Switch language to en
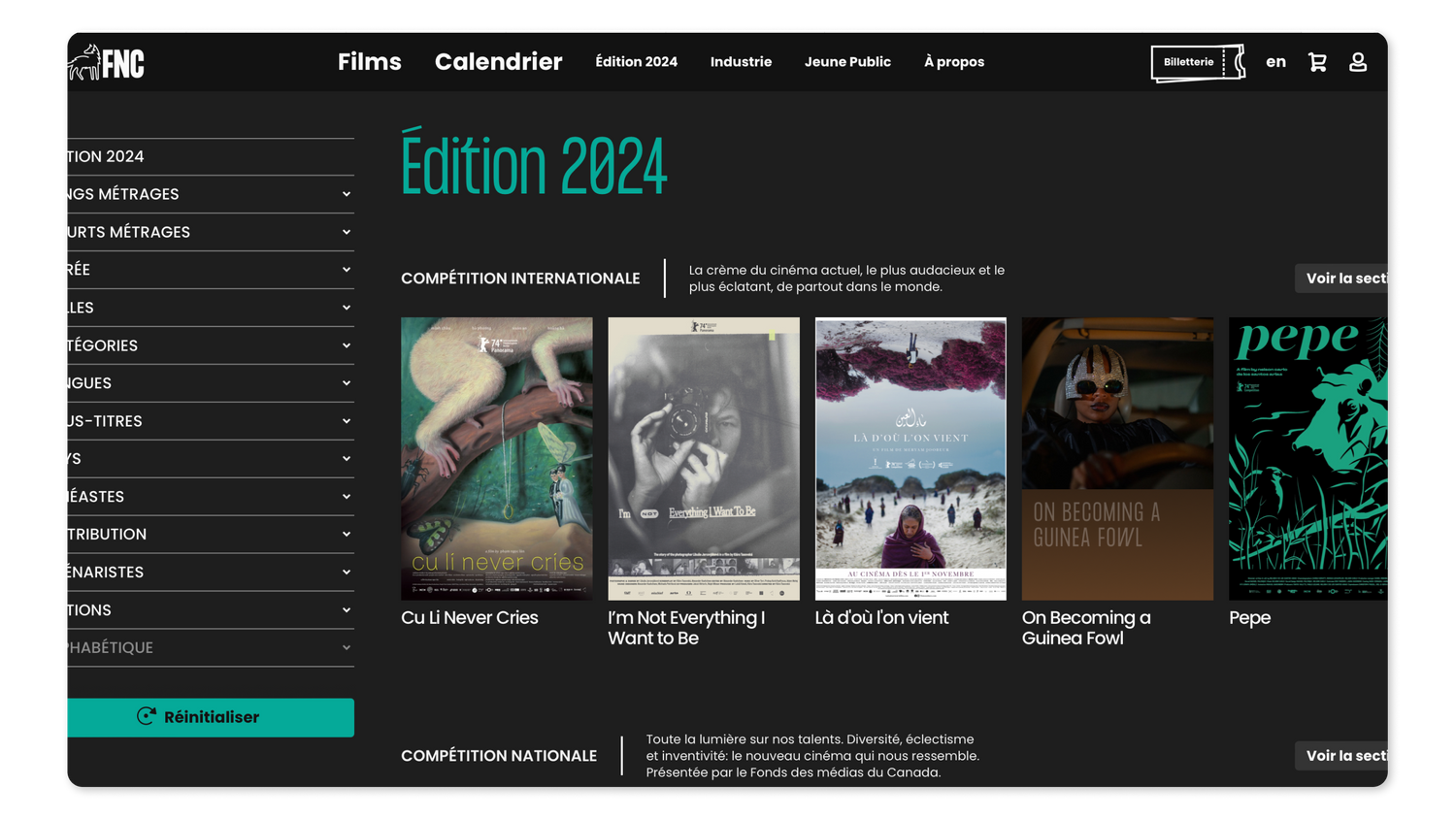The width and height of the screenshot is (1456, 819). tap(1275, 62)
